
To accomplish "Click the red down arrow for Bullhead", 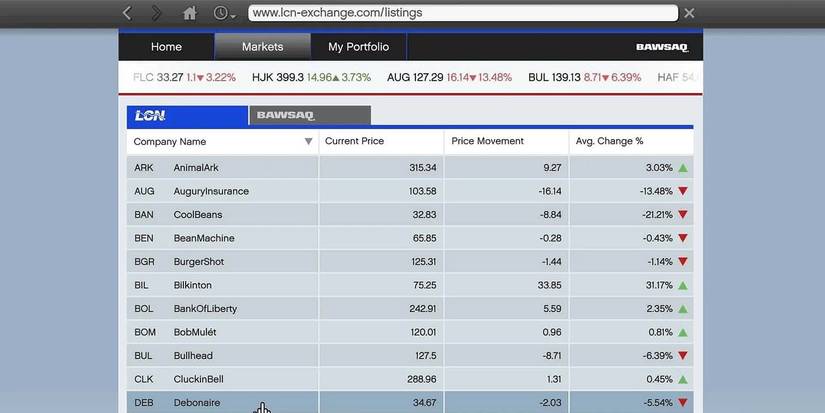I will coord(683,356).
